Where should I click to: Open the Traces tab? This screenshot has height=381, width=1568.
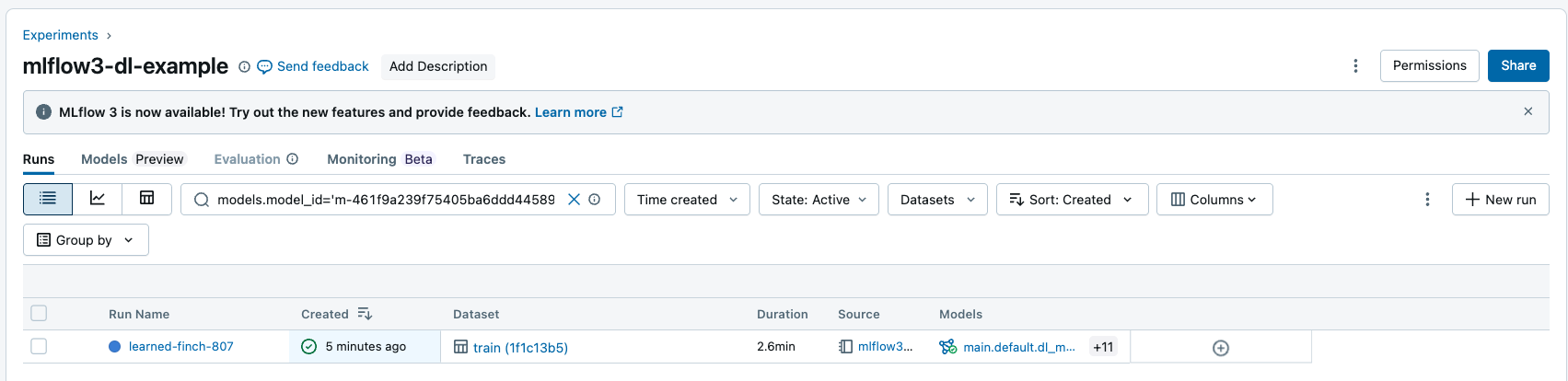pyautogui.click(x=484, y=159)
